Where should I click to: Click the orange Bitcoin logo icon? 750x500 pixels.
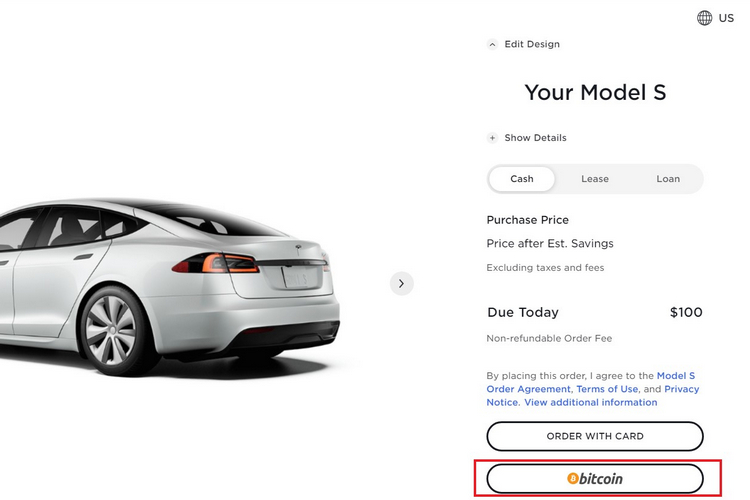pyautogui.click(x=573, y=478)
